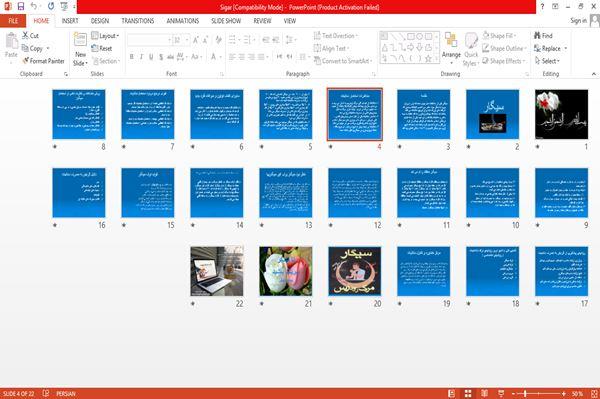The height and width of the screenshot is (399, 600).
Task: Click Find in Editing group
Action: [543, 36]
